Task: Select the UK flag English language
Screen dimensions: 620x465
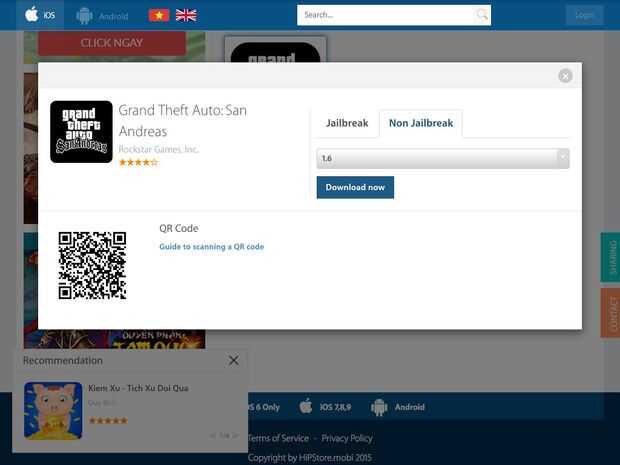Action: (186, 15)
